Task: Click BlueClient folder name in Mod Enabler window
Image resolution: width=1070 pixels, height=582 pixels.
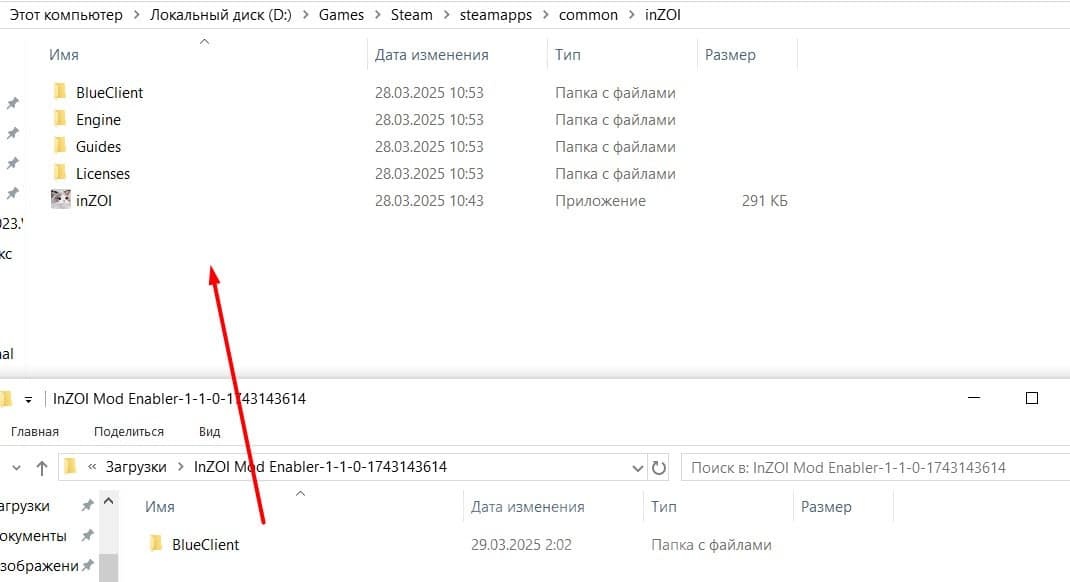Action: point(205,544)
